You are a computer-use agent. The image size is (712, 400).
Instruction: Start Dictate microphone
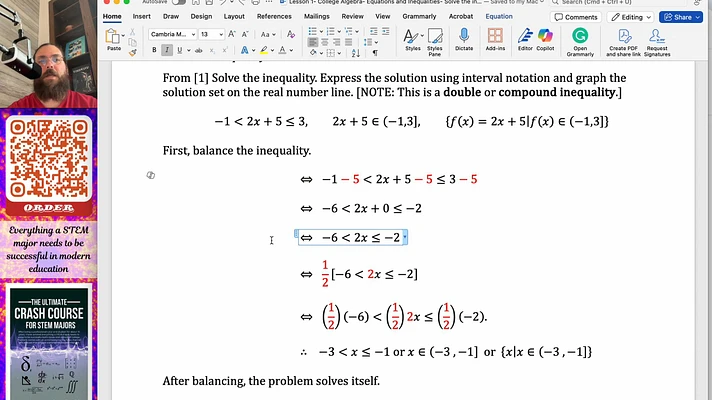click(x=464, y=40)
